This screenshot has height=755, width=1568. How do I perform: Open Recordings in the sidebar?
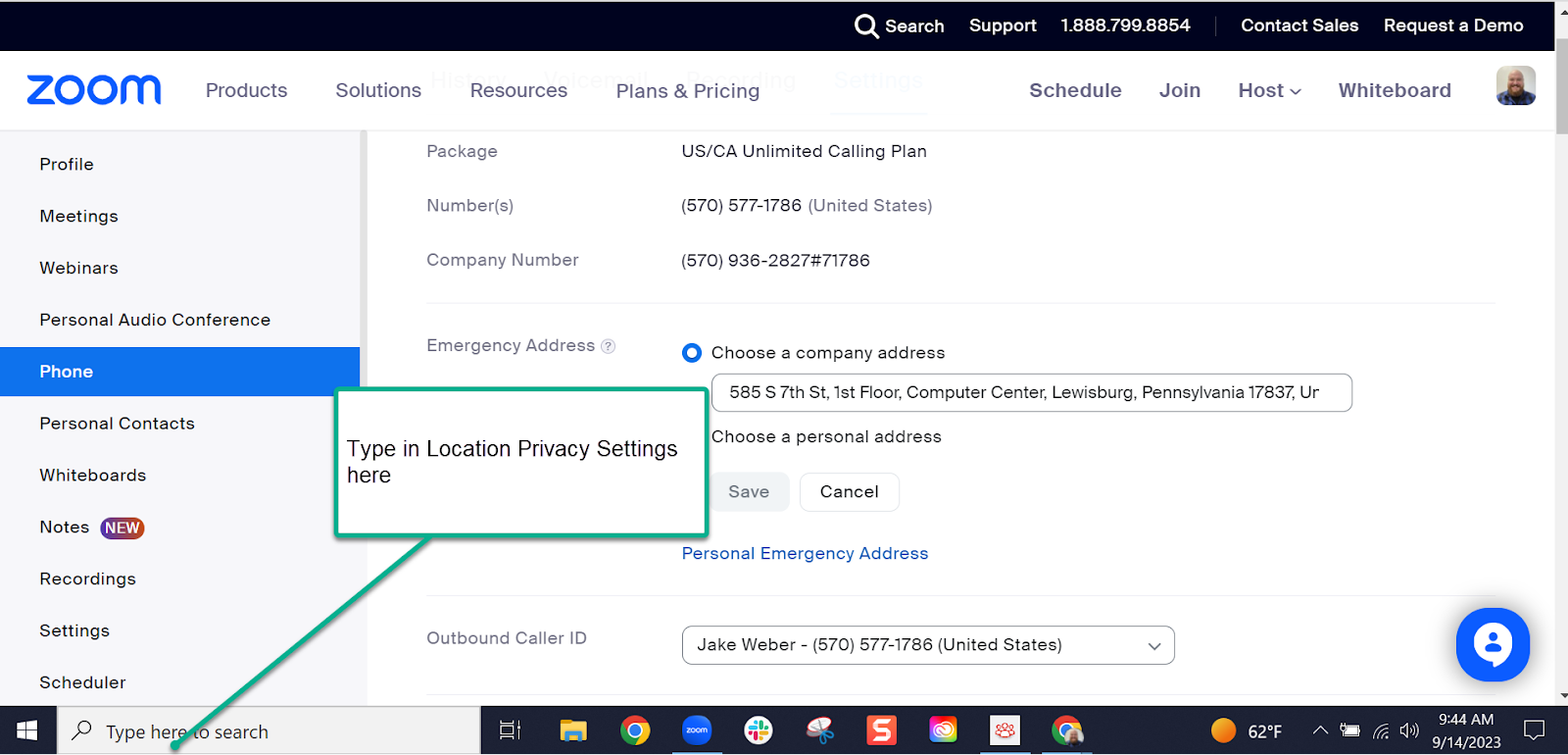click(88, 579)
